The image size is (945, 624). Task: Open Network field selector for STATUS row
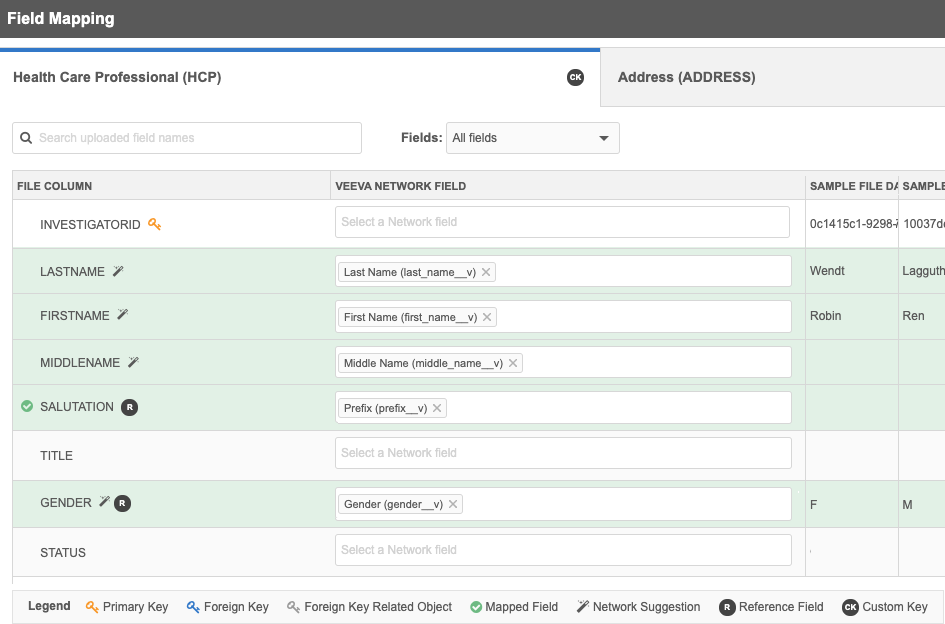[x=562, y=550]
